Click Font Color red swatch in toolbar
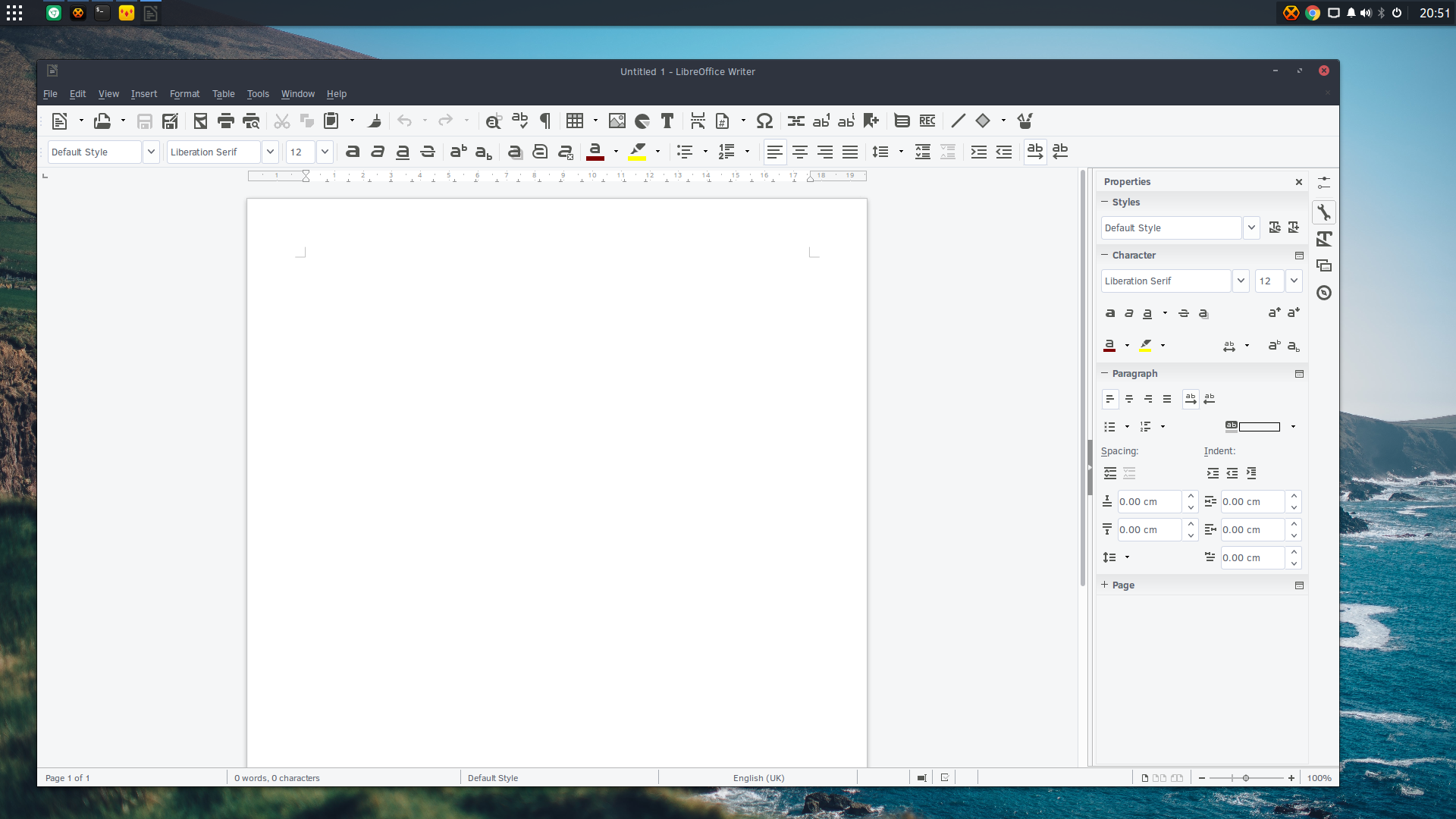1456x819 pixels. click(595, 152)
